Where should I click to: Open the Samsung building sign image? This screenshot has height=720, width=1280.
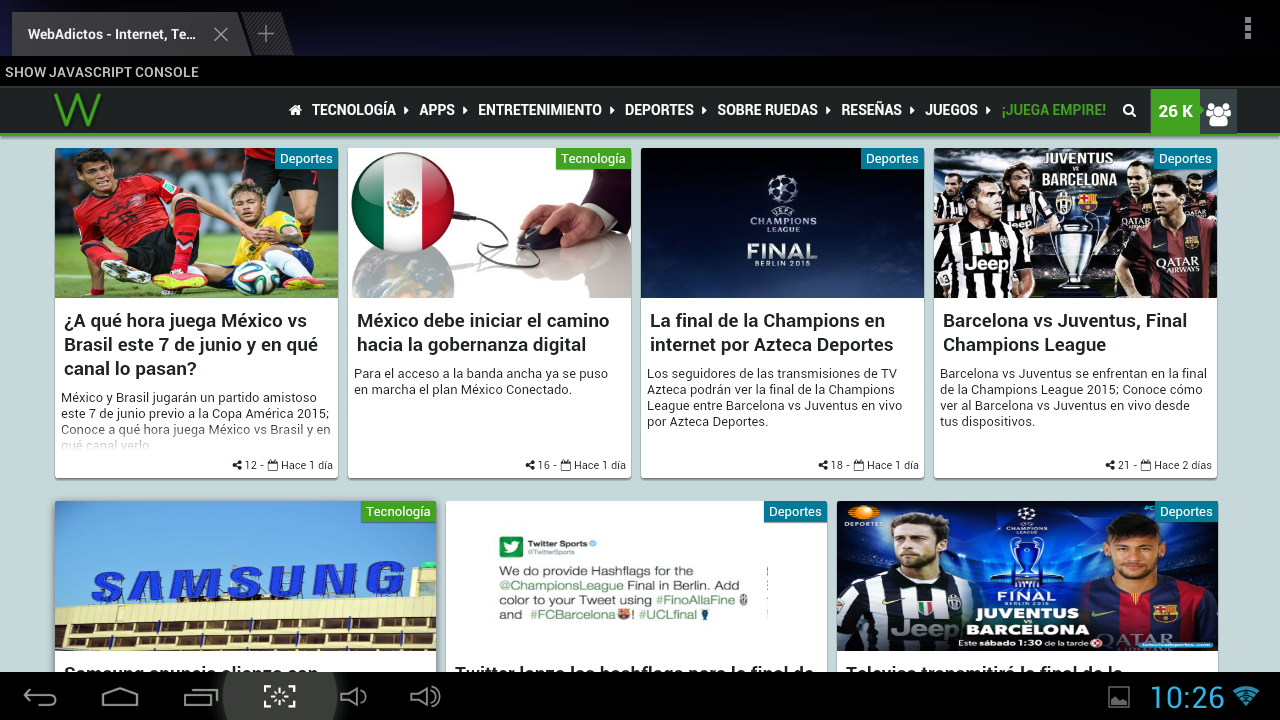click(245, 576)
